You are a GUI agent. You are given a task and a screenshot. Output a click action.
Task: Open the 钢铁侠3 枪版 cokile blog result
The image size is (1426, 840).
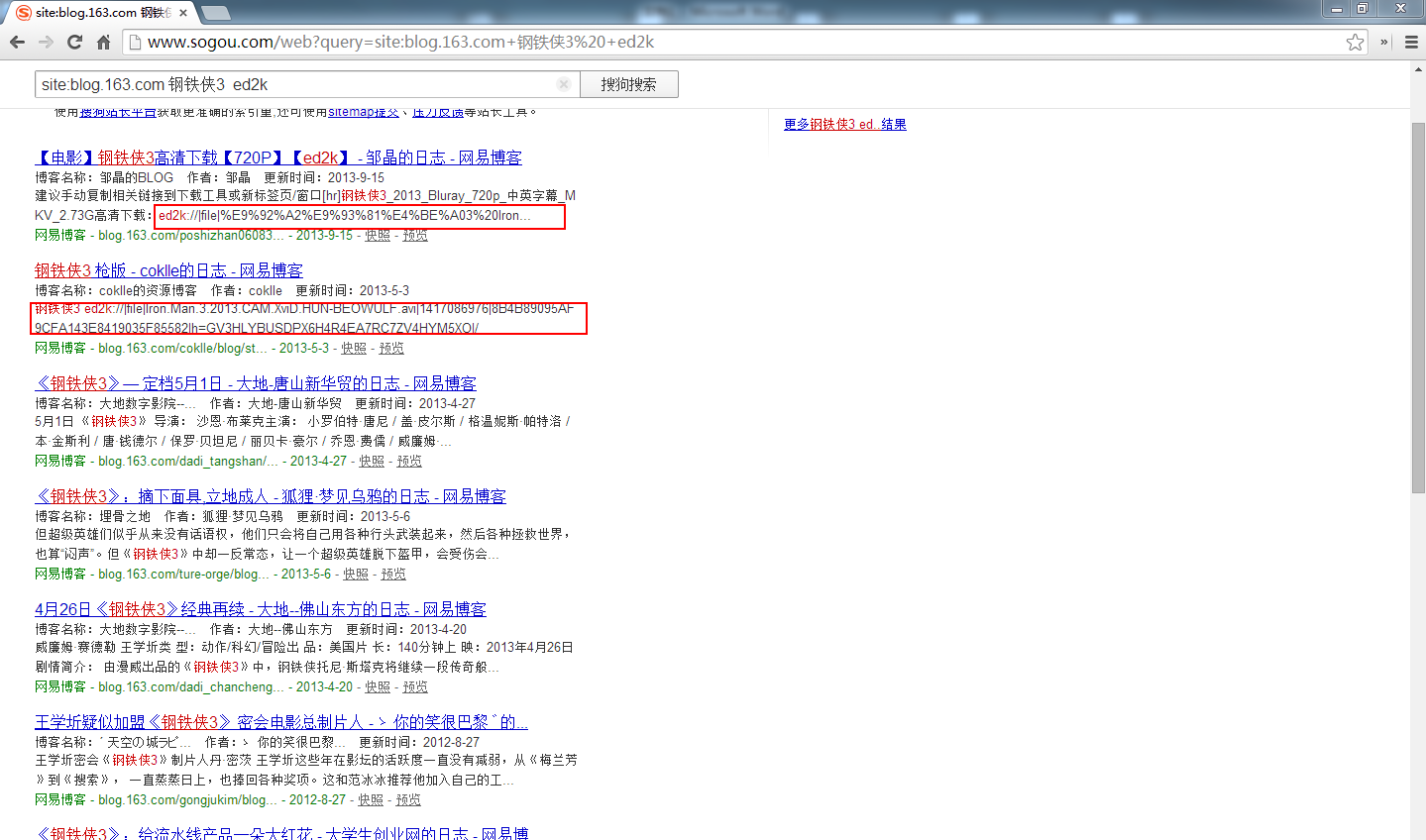click(168, 270)
